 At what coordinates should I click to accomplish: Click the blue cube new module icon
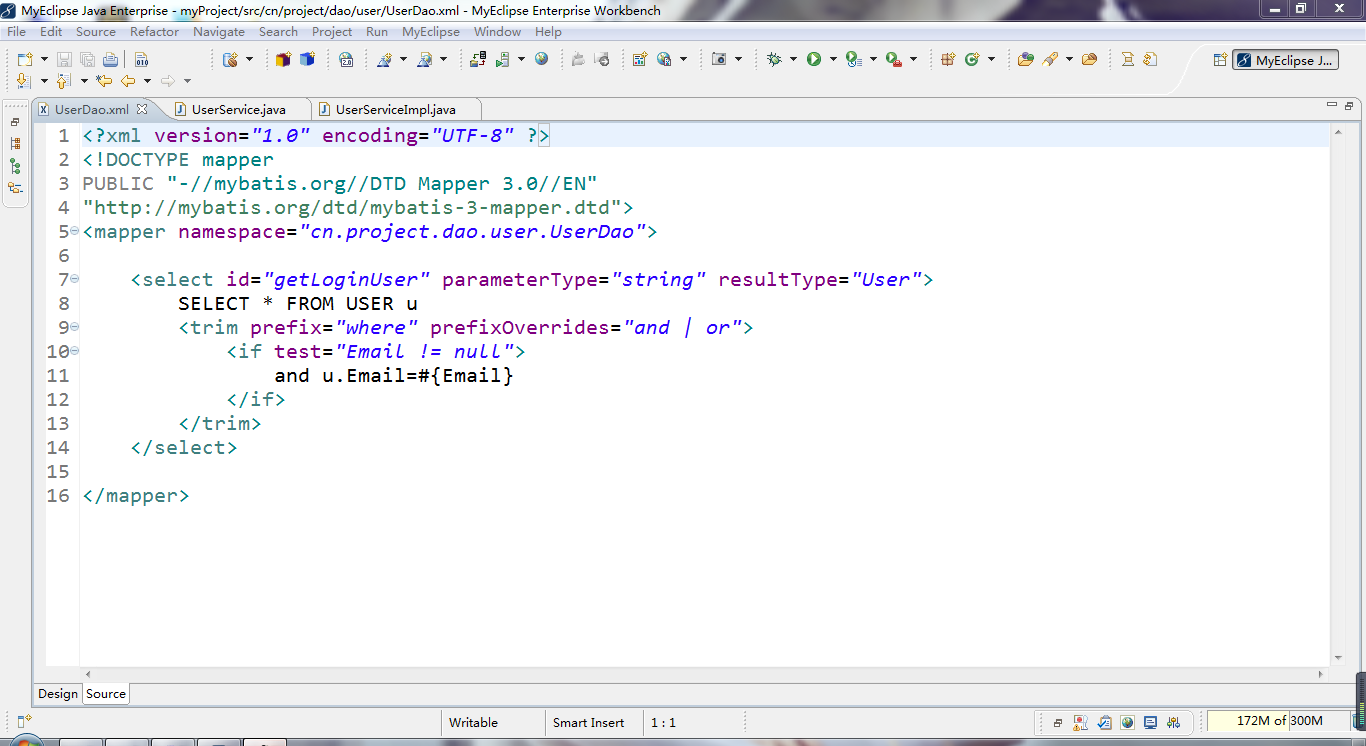[307, 59]
